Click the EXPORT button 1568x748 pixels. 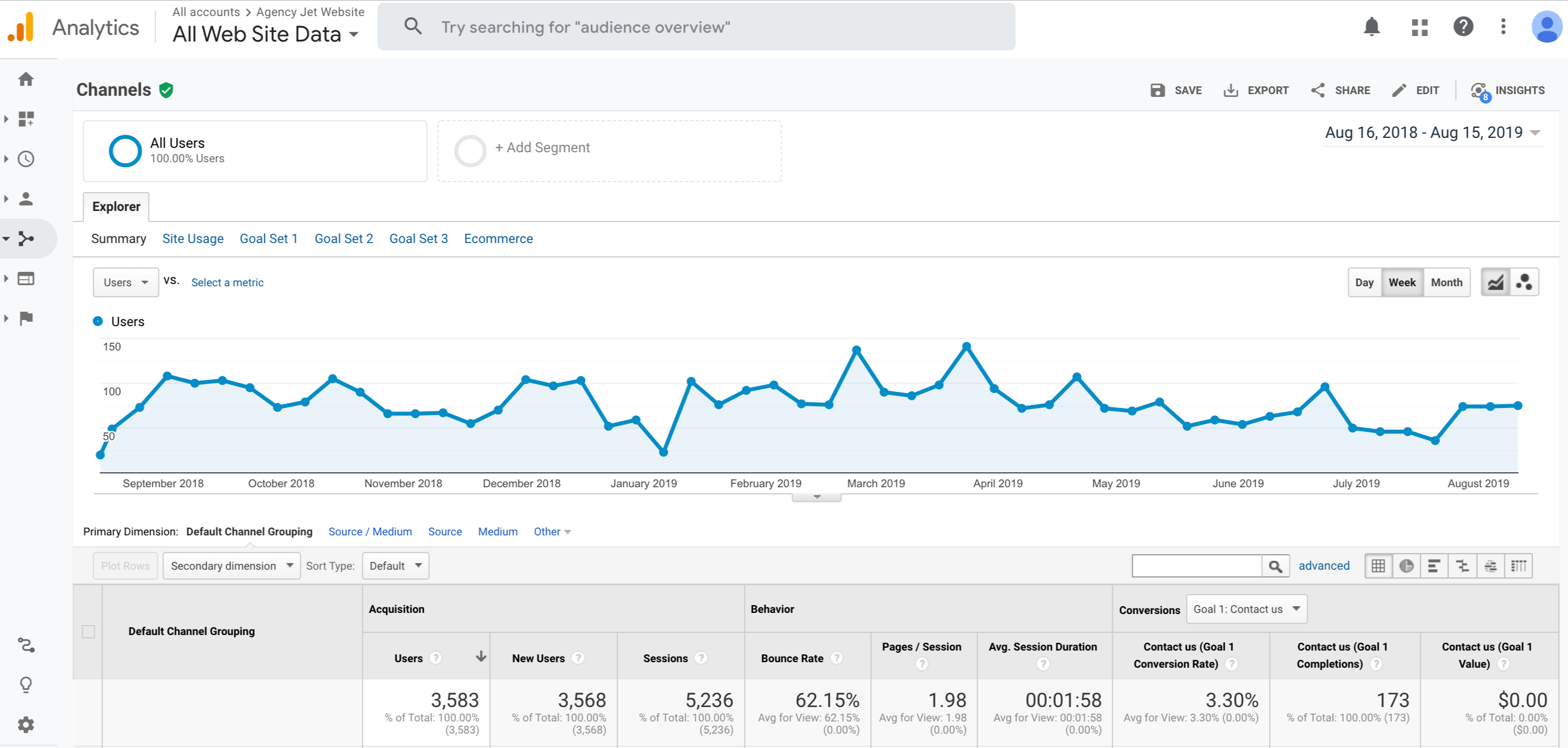[x=1256, y=90]
